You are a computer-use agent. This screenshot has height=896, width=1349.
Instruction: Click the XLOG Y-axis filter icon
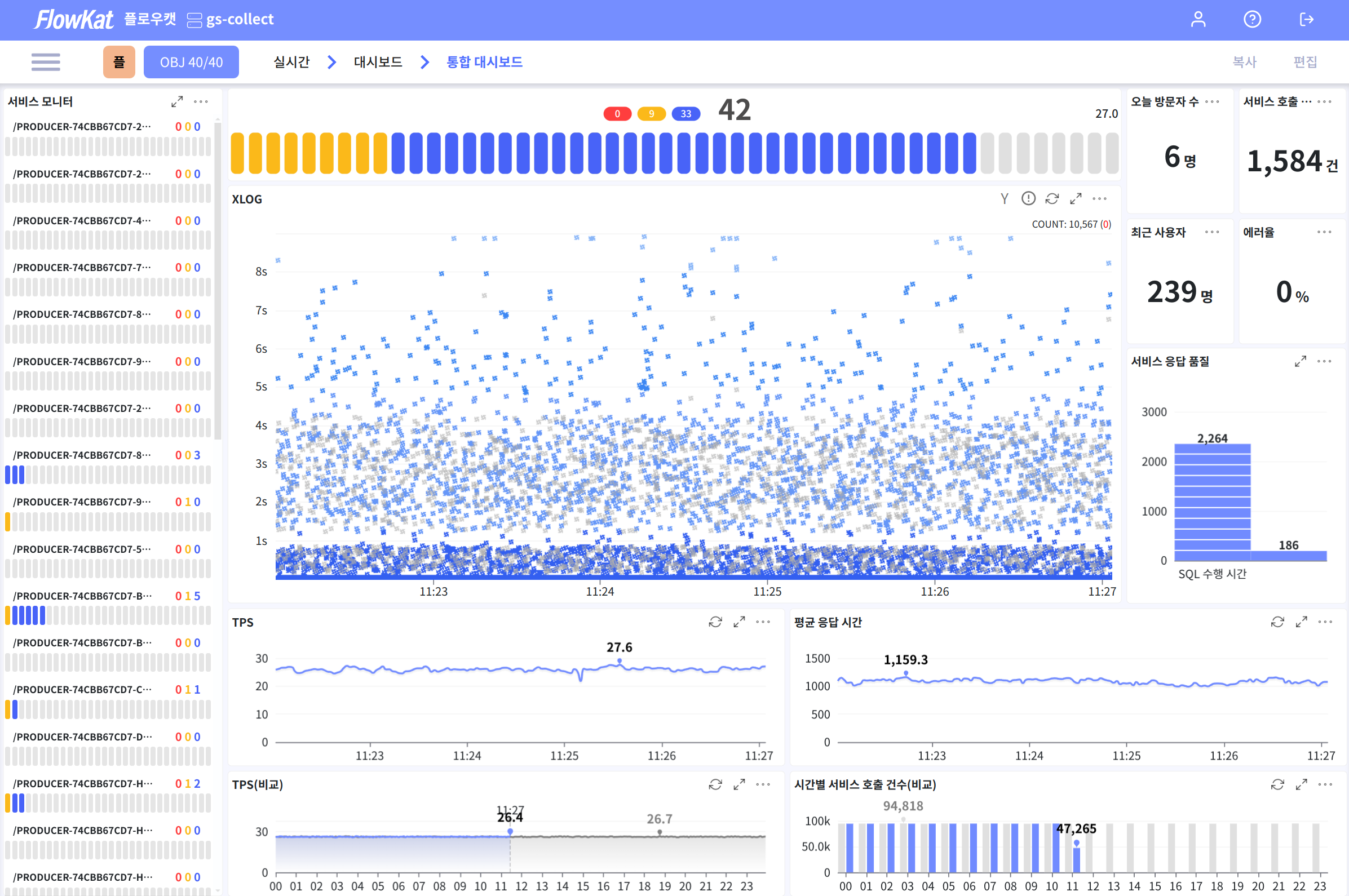pos(1005,199)
